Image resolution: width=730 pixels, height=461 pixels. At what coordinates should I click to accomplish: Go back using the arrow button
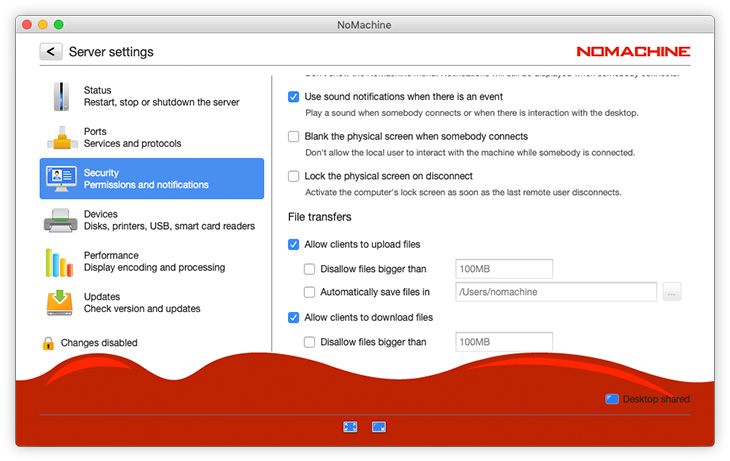point(51,52)
